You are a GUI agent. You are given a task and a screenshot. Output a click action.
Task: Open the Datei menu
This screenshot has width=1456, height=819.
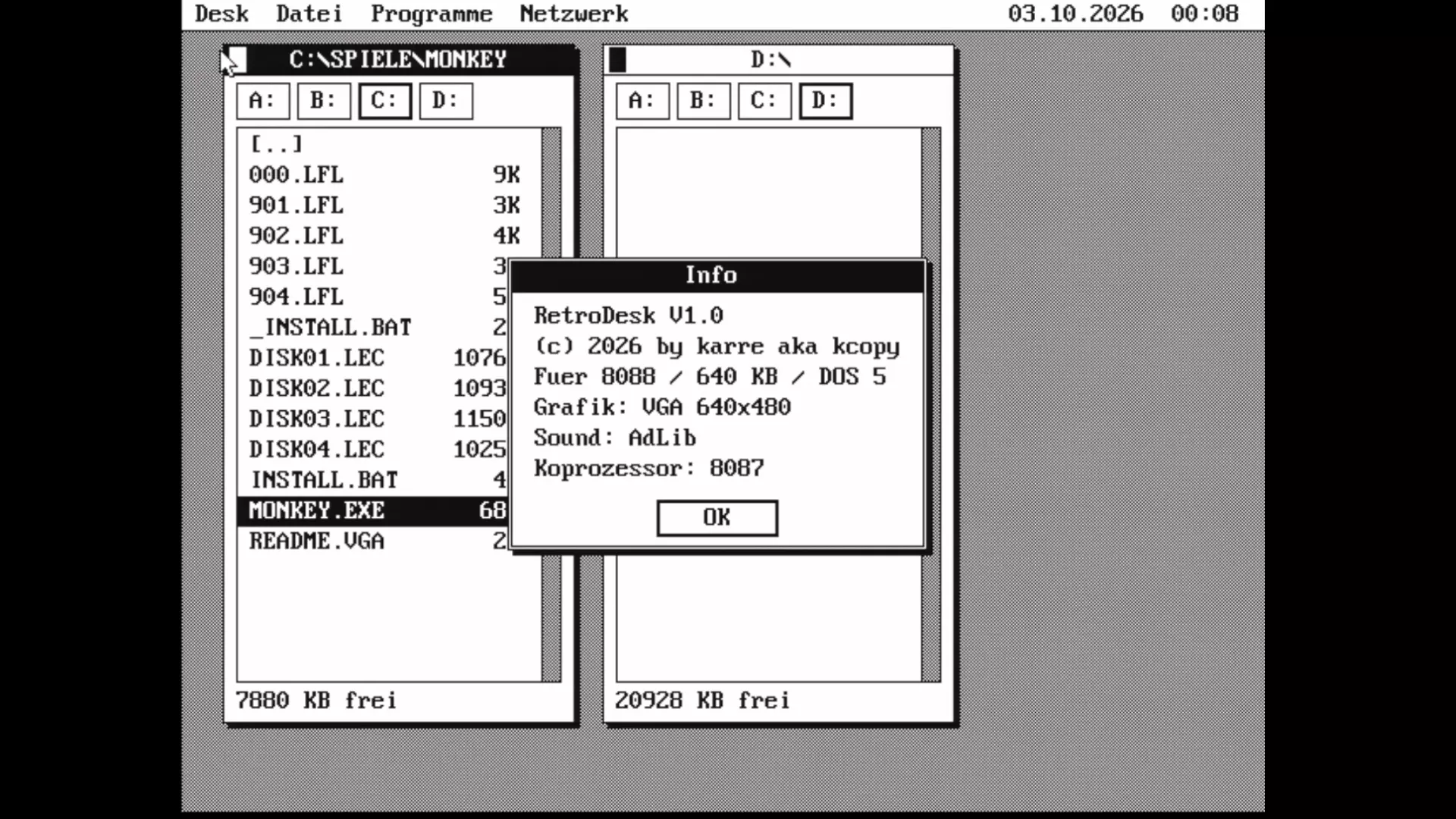309,14
